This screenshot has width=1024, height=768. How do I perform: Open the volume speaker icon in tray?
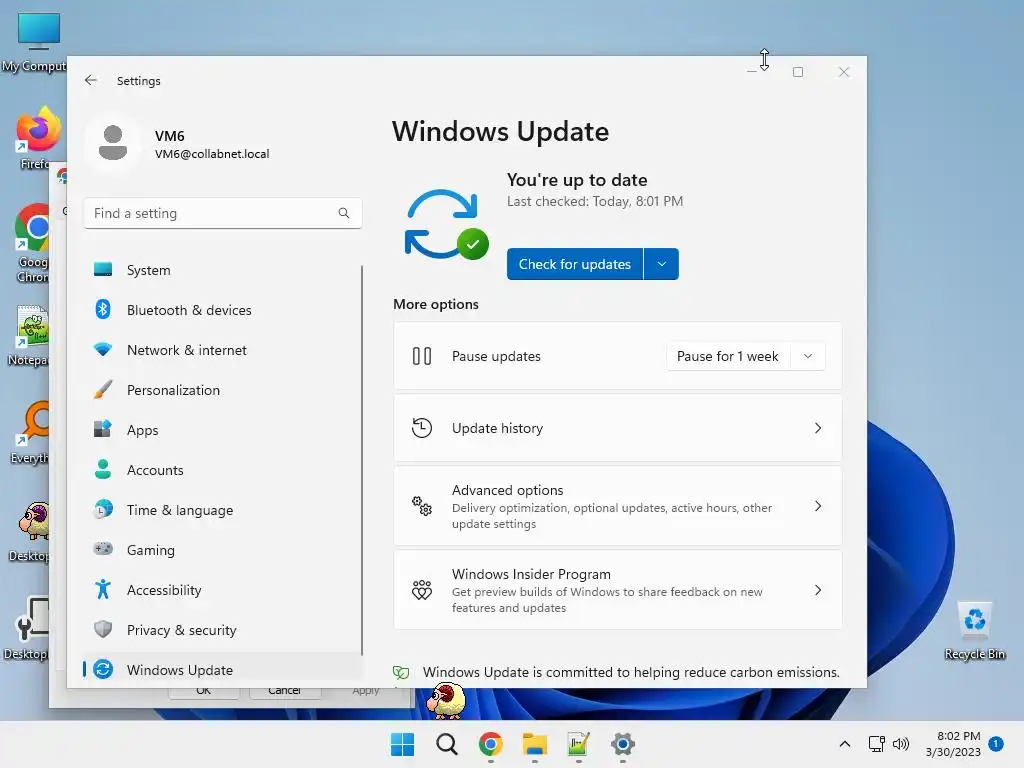(x=901, y=744)
